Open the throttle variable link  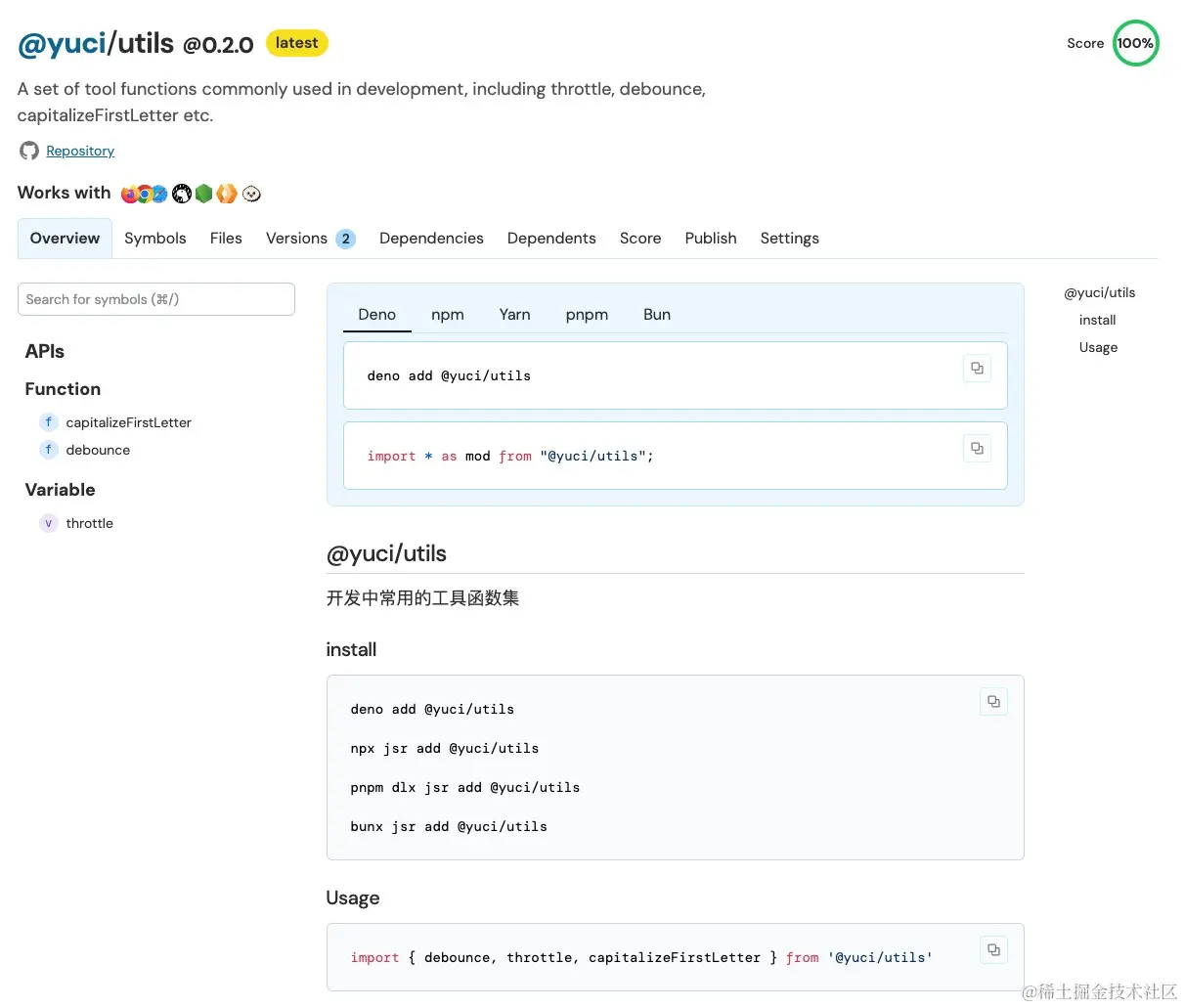(89, 523)
